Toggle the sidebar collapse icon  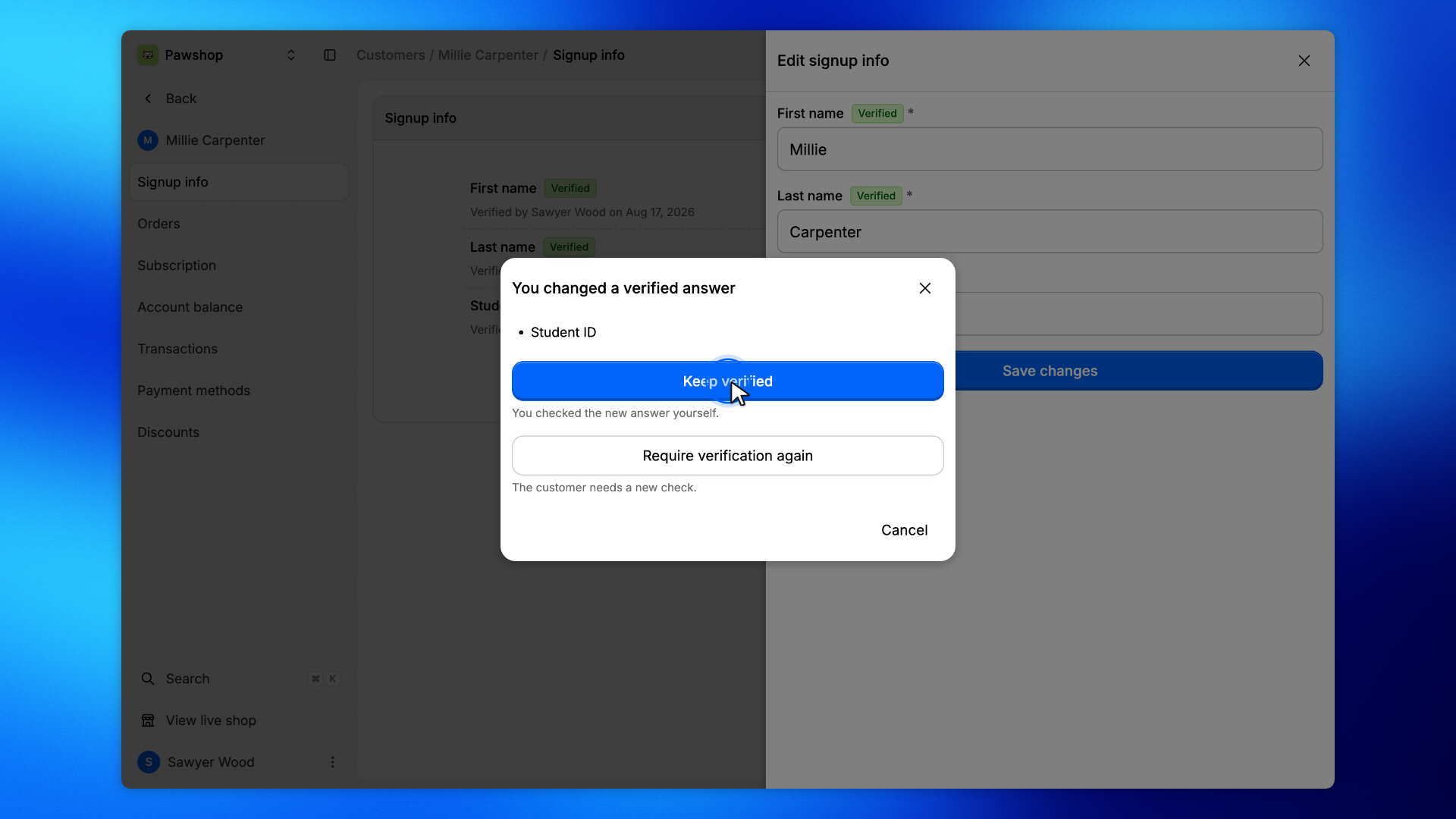pos(330,55)
